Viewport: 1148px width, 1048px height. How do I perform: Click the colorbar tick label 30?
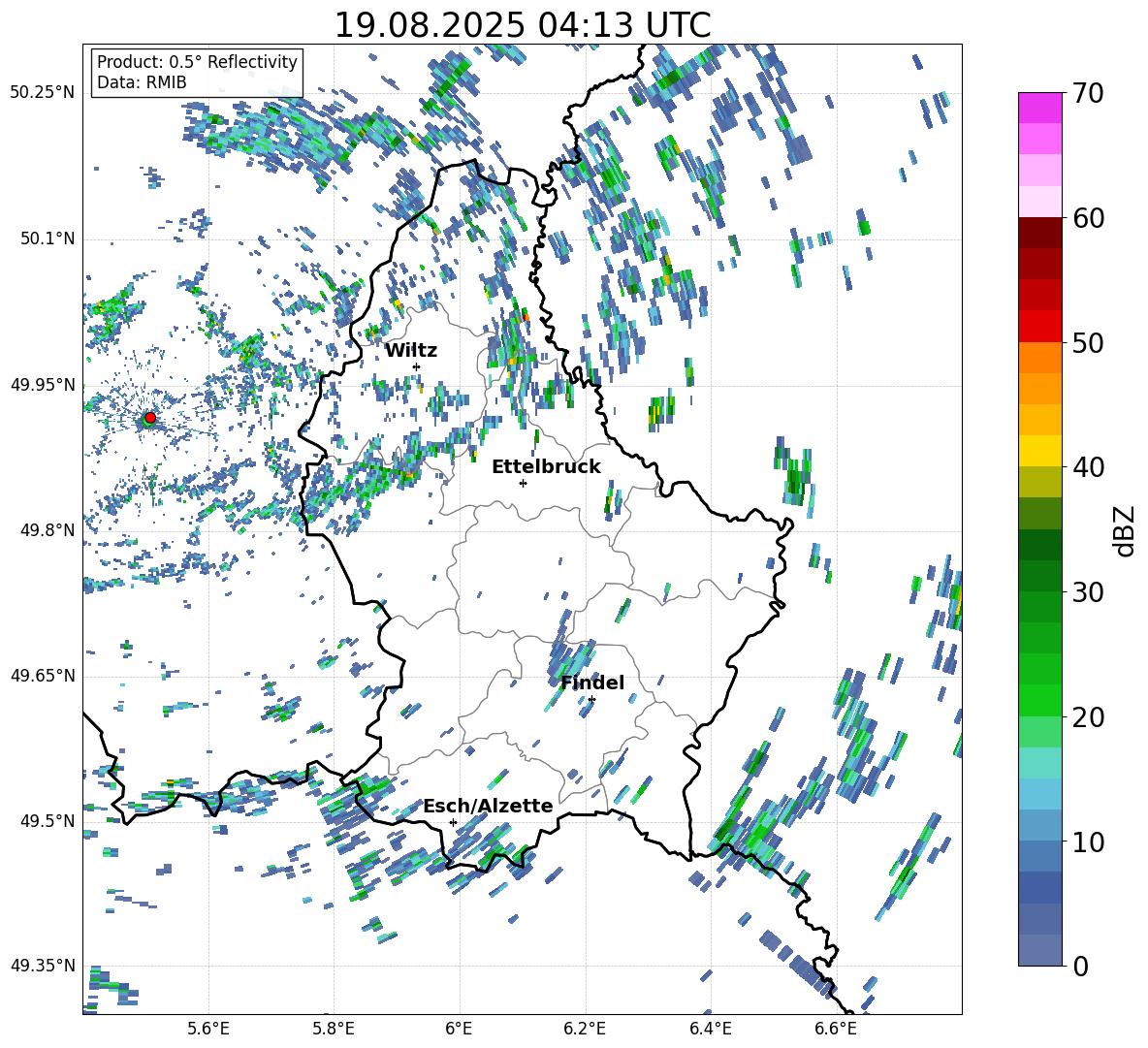[x=1088, y=592]
